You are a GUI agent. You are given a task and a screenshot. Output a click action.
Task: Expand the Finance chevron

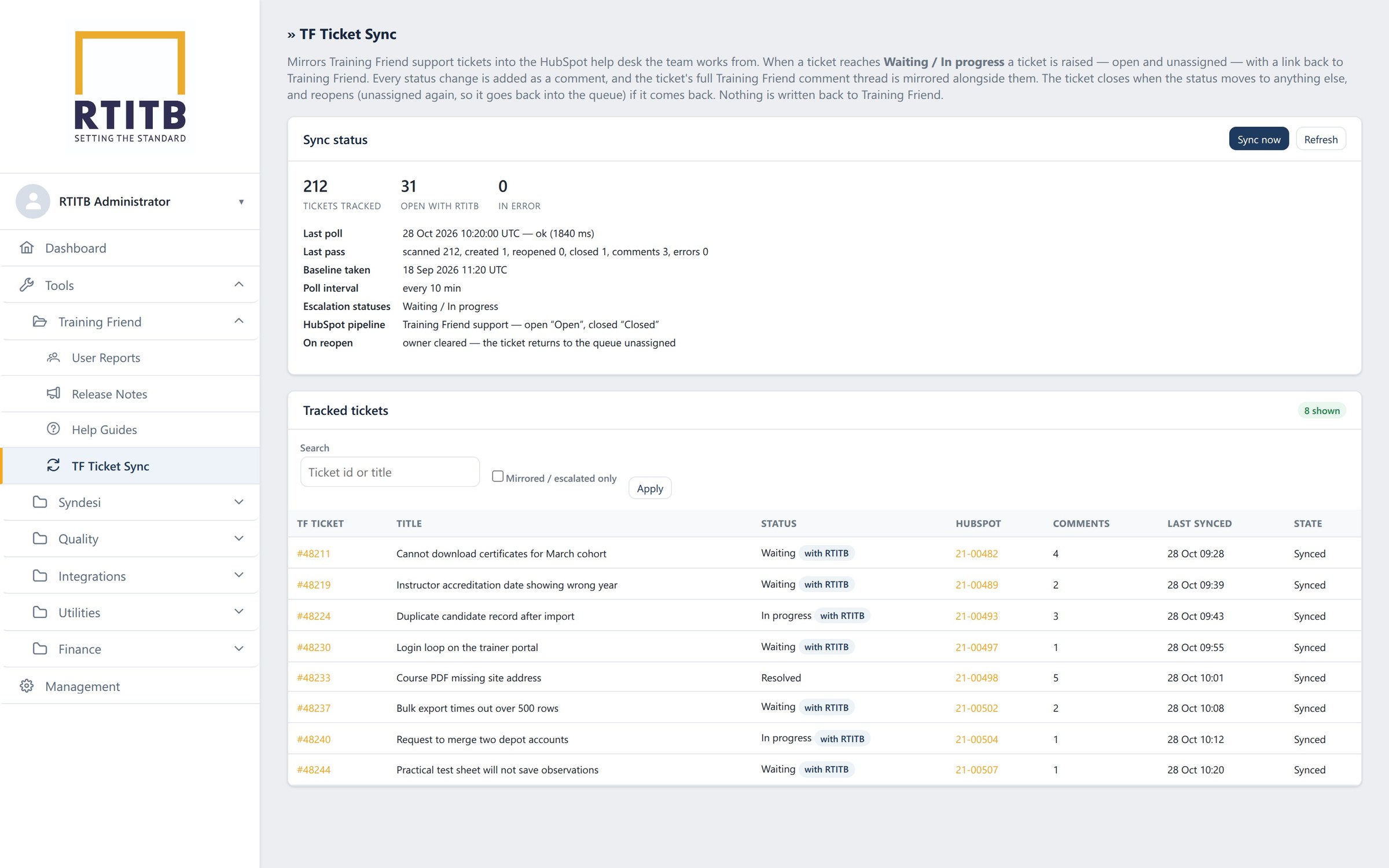[239, 648]
